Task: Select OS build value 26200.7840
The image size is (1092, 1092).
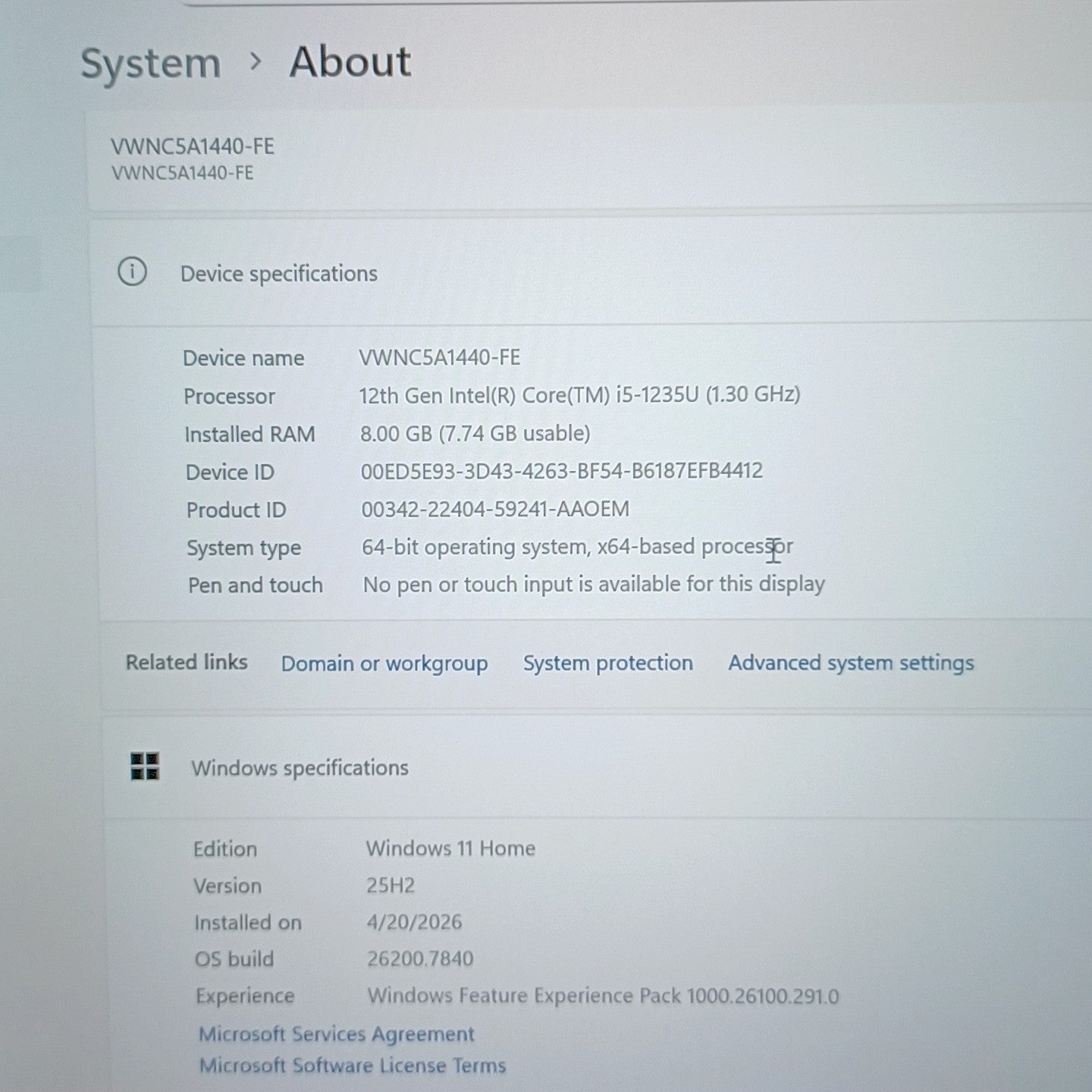Action: [420, 959]
